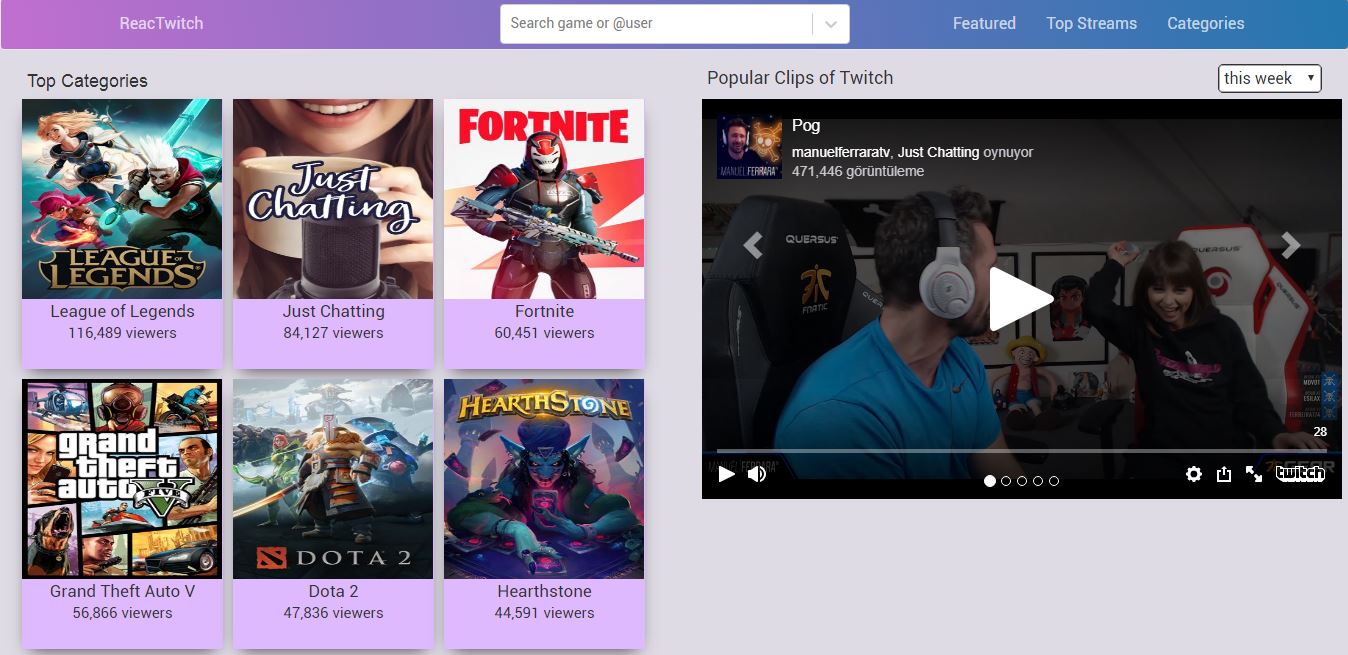Toggle fullscreen on the clip player

pos(1254,474)
